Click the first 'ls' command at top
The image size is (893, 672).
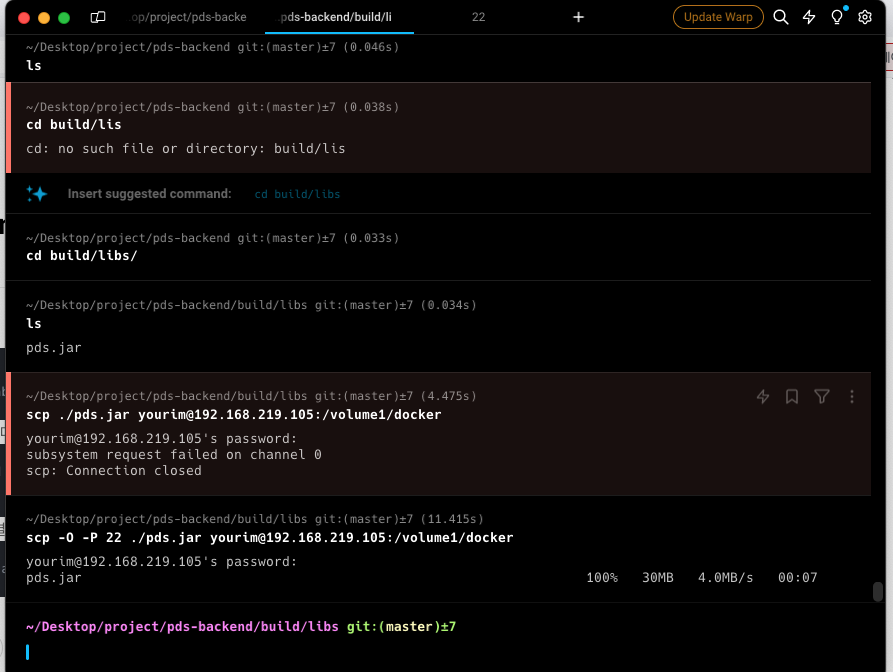tap(34, 65)
